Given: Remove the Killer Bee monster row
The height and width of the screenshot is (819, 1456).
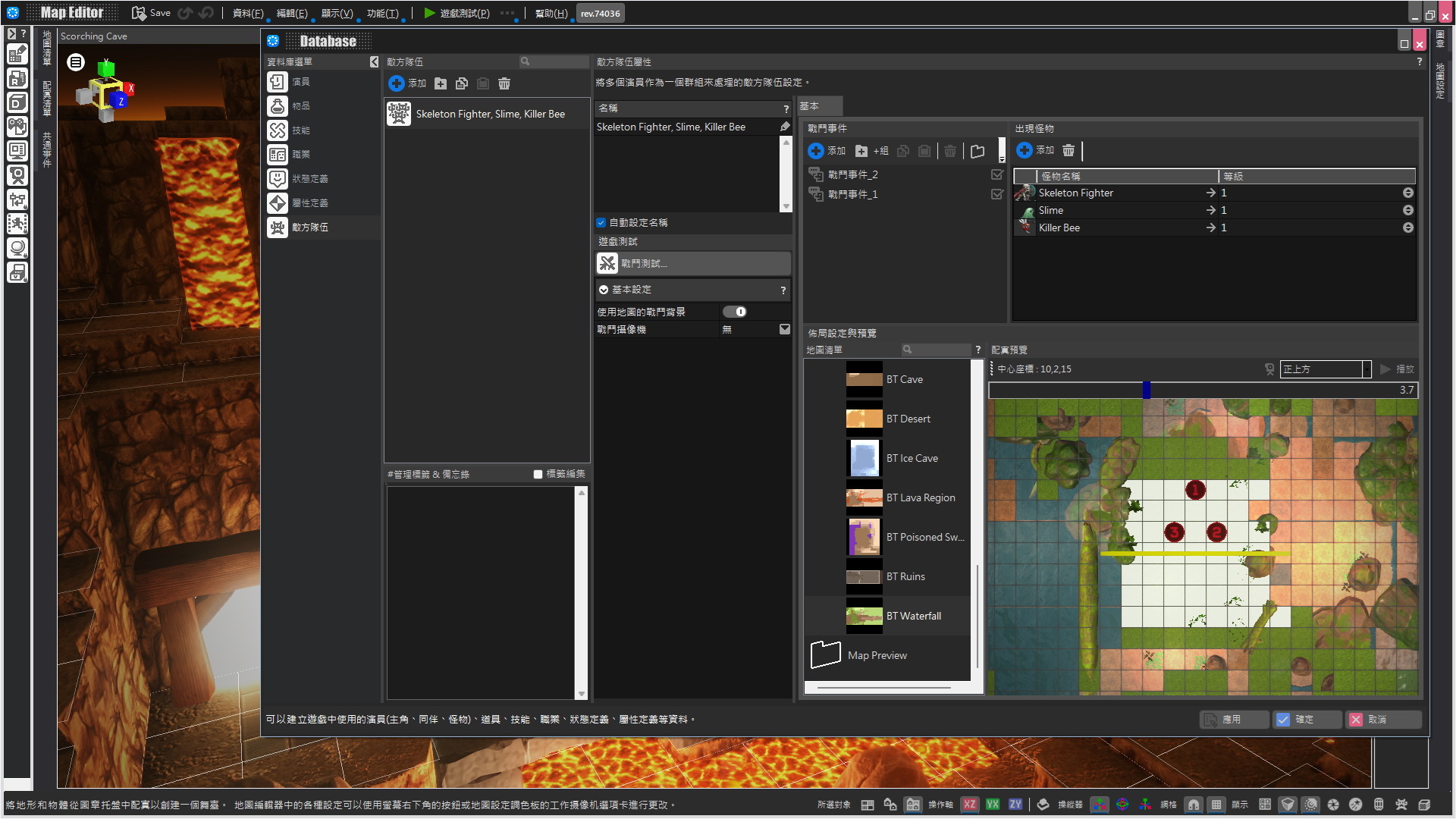Looking at the screenshot, I should coord(1407,227).
